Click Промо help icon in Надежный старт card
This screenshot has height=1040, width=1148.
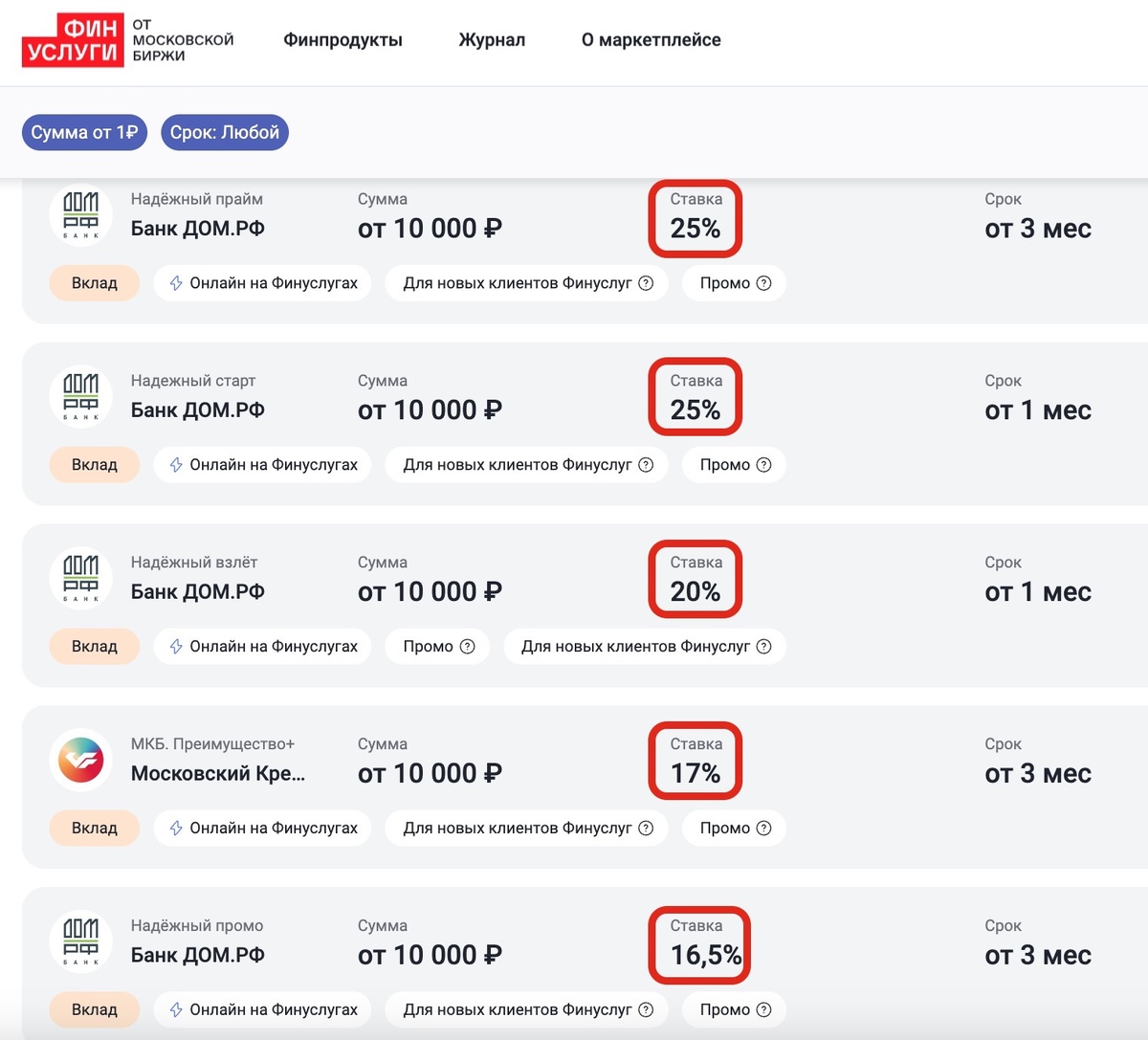[x=763, y=465]
